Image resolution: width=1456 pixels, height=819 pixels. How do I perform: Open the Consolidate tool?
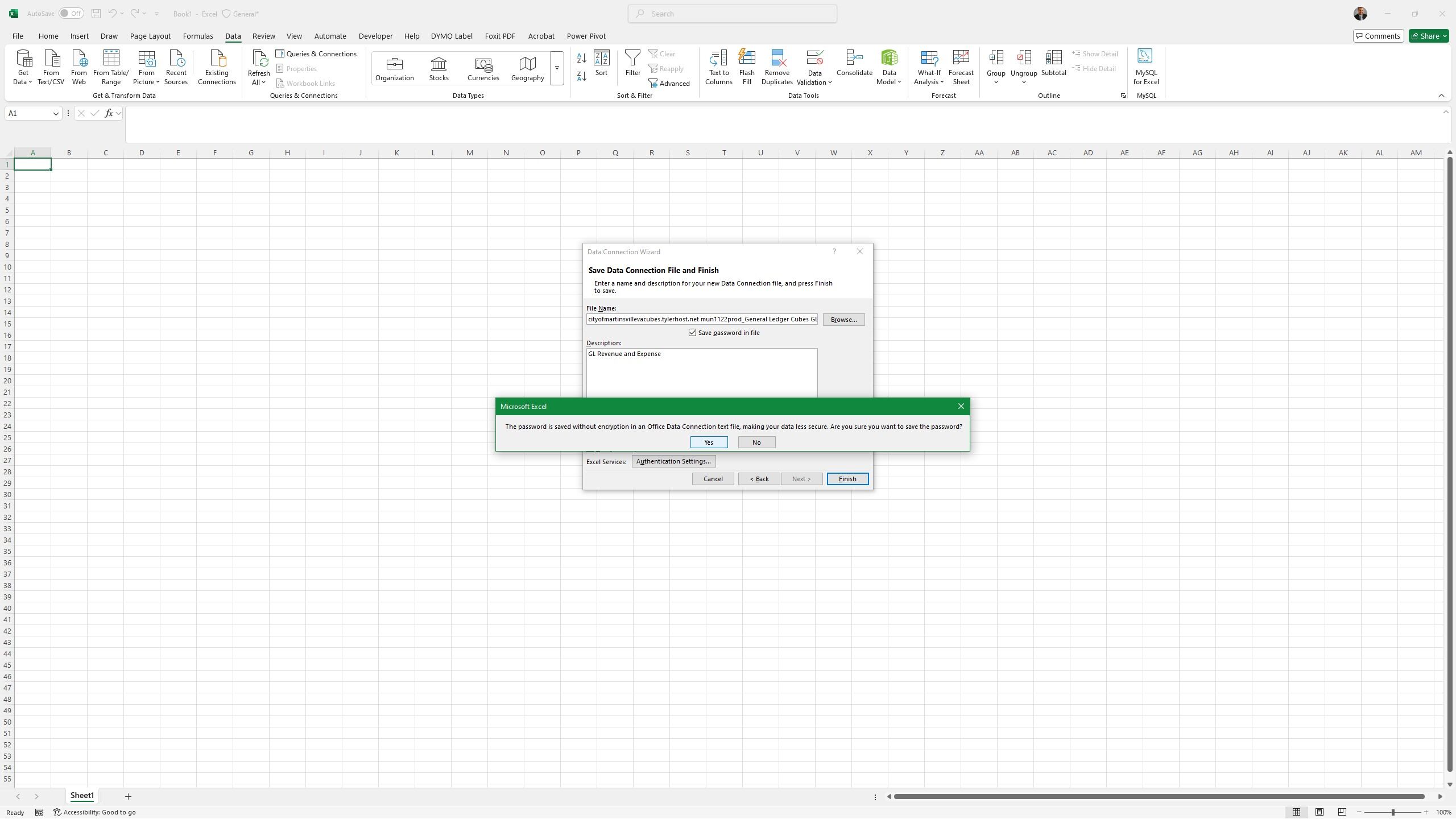[x=854, y=63]
